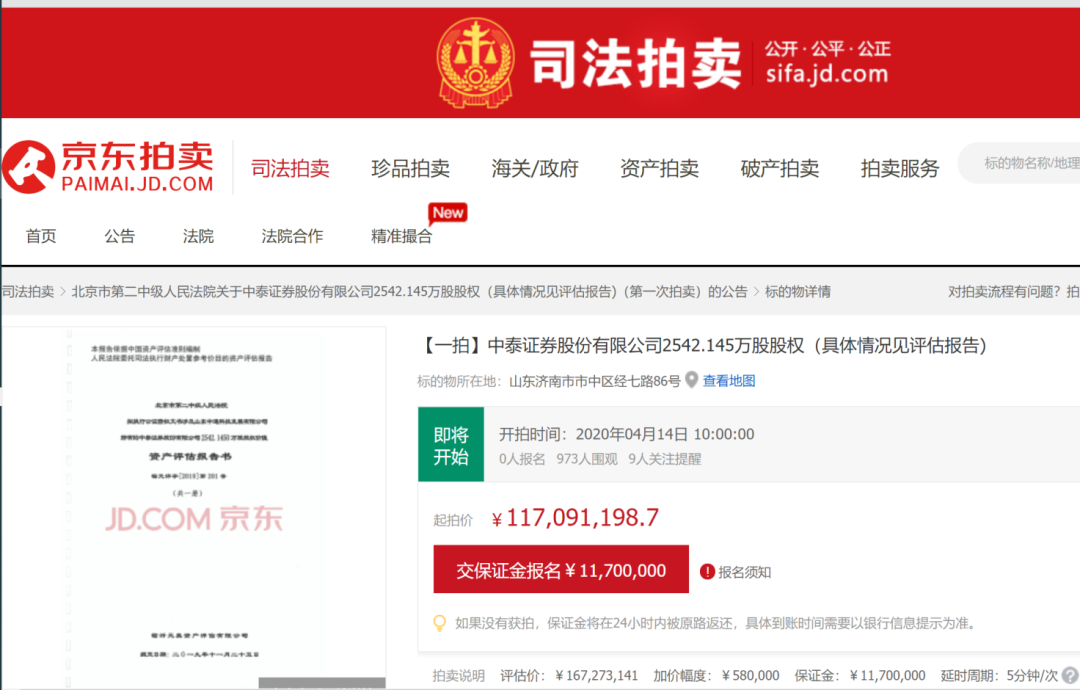Click the 标的物详情 breadcrumb
This screenshot has height=690, width=1080.
pyautogui.click(x=798, y=291)
